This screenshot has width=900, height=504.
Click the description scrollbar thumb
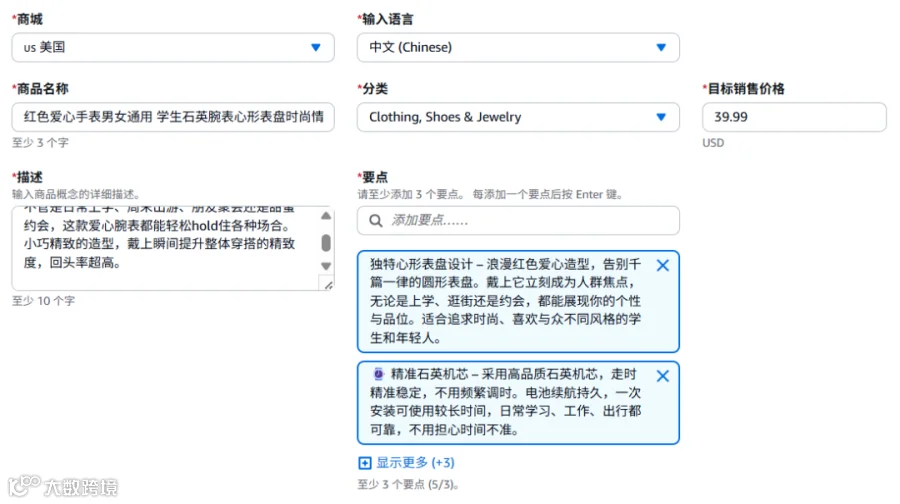click(x=326, y=243)
